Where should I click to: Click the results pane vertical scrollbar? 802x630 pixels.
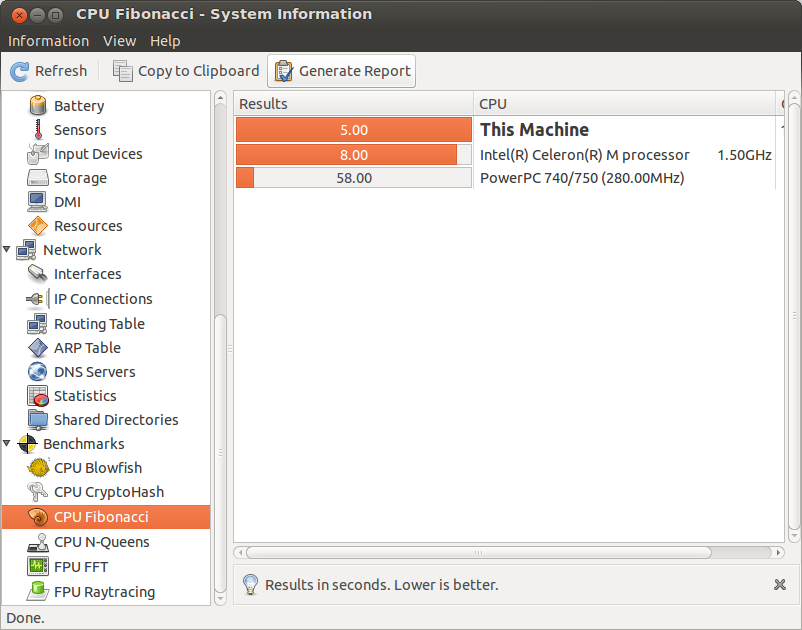[794, 317]
